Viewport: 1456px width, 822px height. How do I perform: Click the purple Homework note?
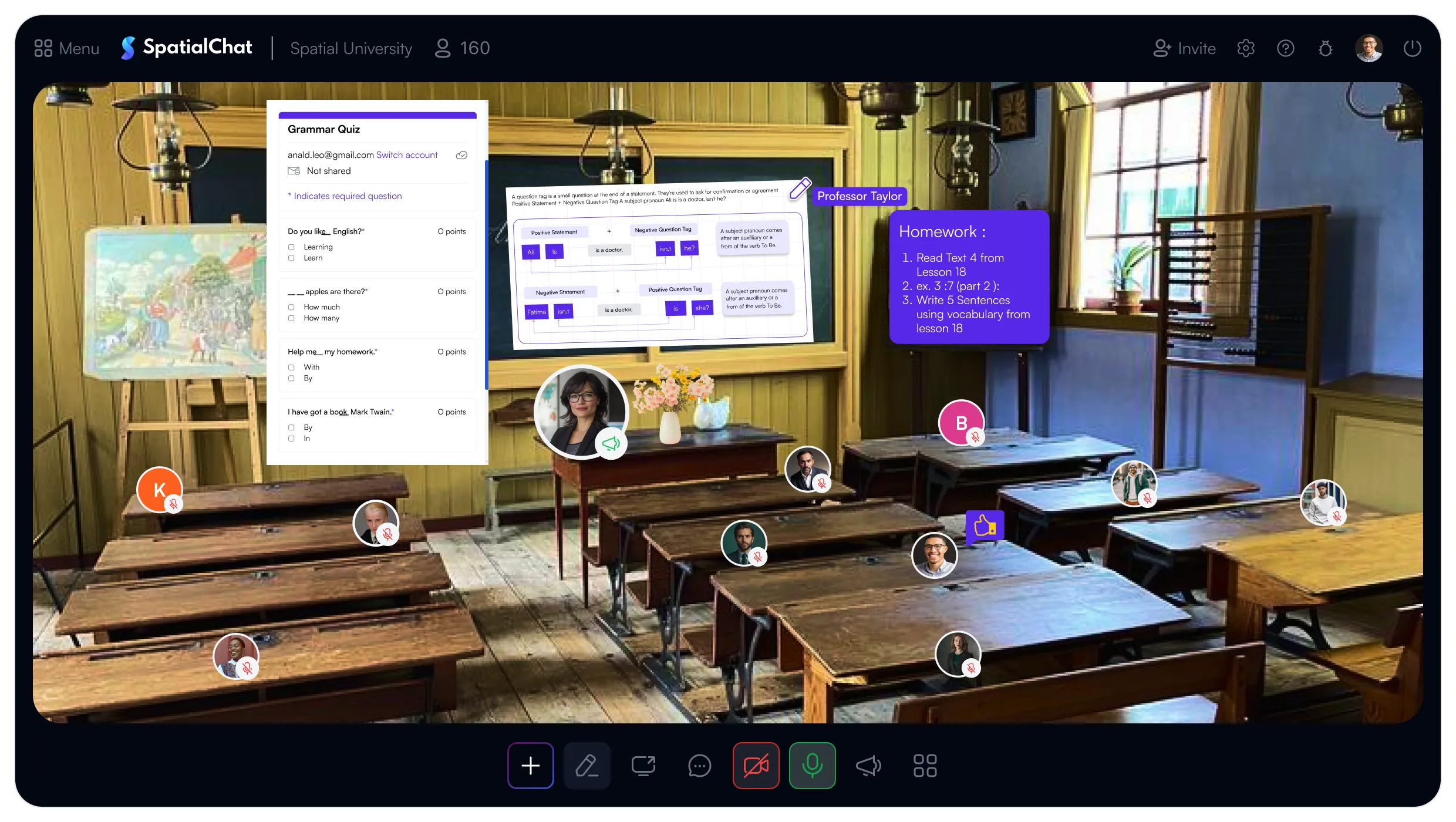pos(969,277)
